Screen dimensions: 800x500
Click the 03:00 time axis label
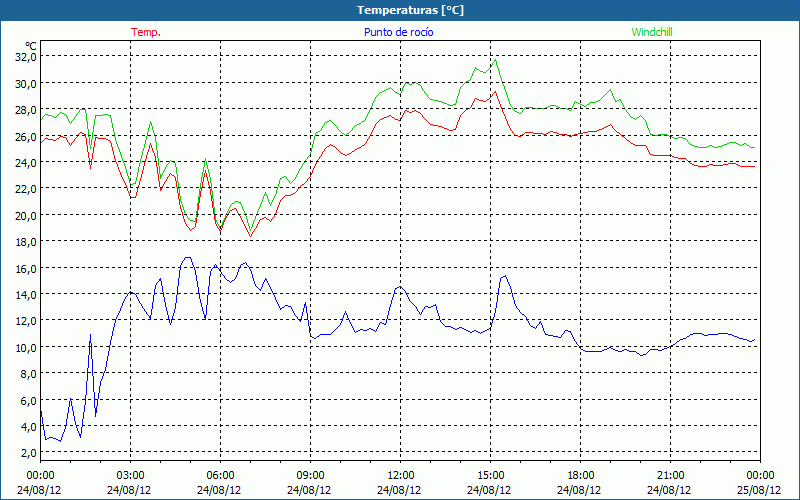pyautogui.click(x=130, y=476)
